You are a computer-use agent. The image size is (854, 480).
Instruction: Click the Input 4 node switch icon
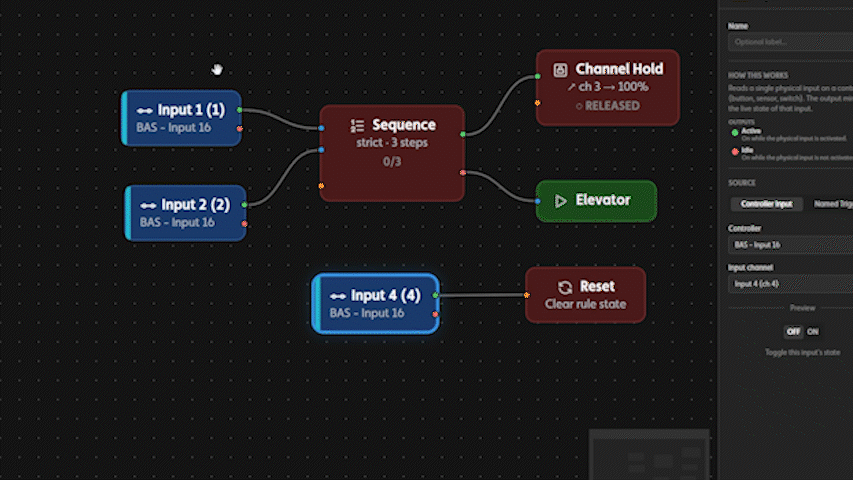point(338,296)
